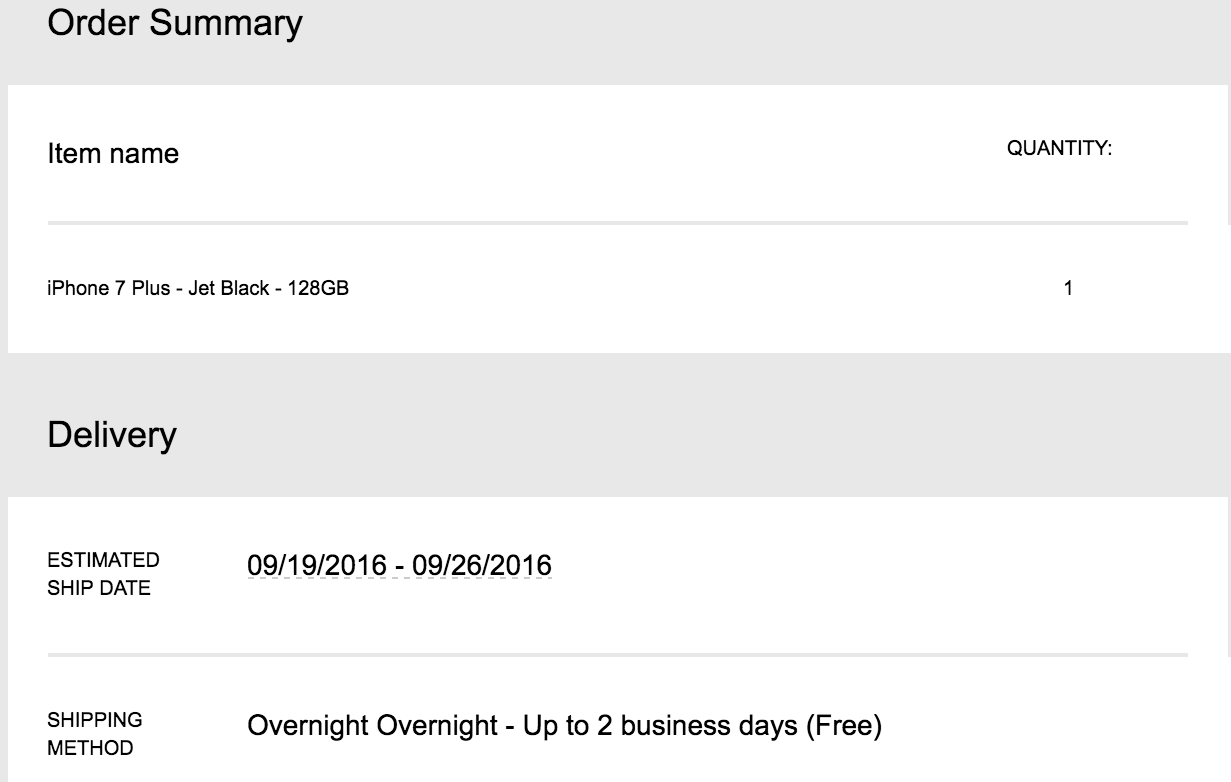
Task: Click the dash between the two ship dates
Action: 399,565
